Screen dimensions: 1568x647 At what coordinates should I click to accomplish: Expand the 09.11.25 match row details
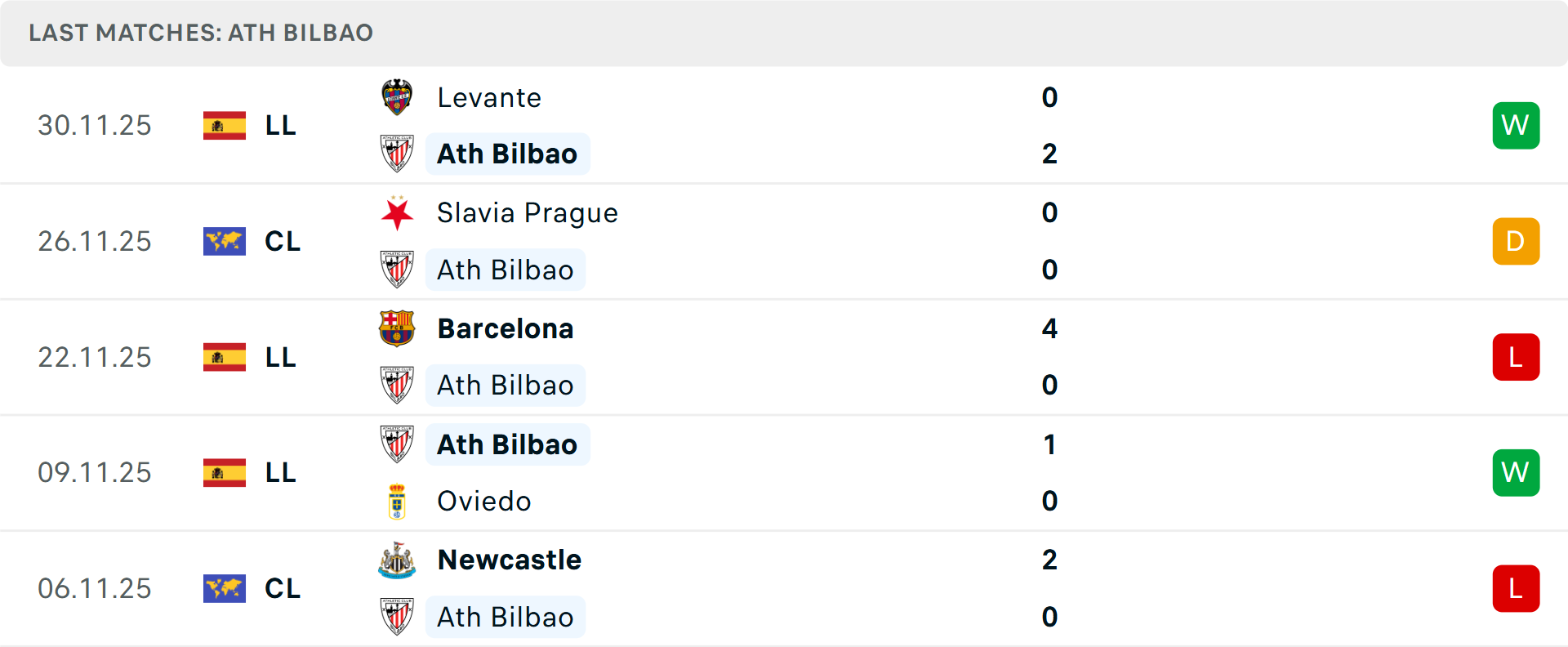(x=784, y=472)
